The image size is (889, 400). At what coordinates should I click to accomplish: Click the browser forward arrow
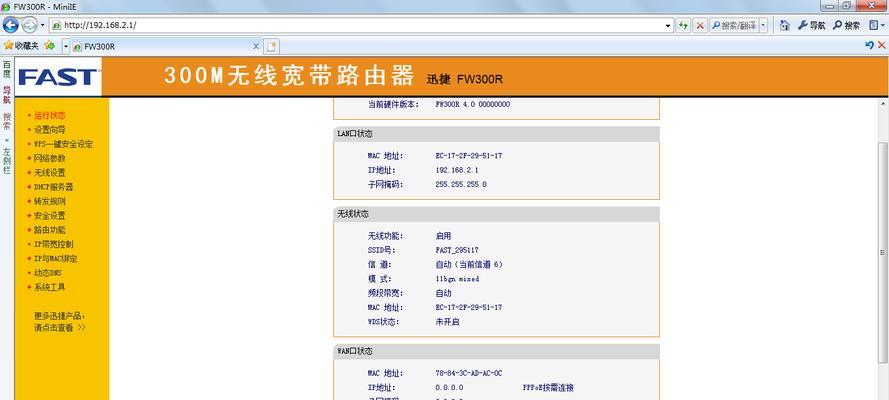click(x=29, y=25)
